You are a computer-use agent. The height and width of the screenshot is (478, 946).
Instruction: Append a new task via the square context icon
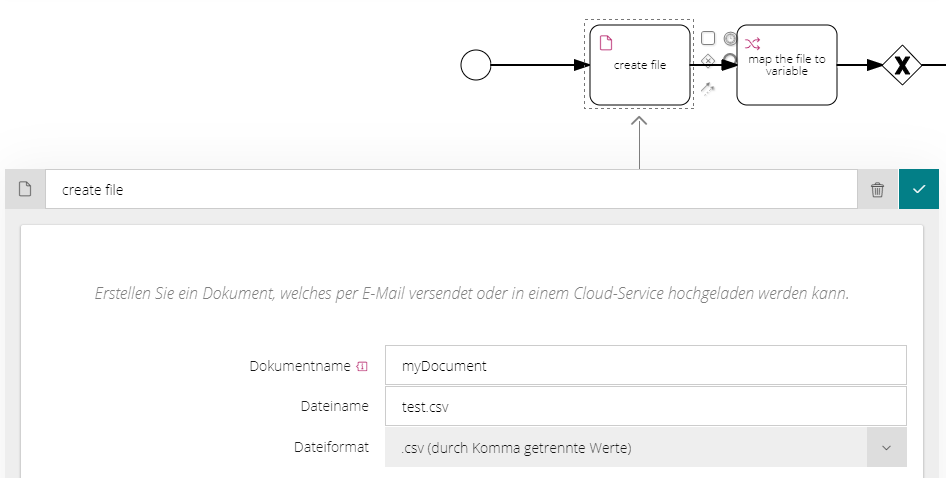pos(708,39)
